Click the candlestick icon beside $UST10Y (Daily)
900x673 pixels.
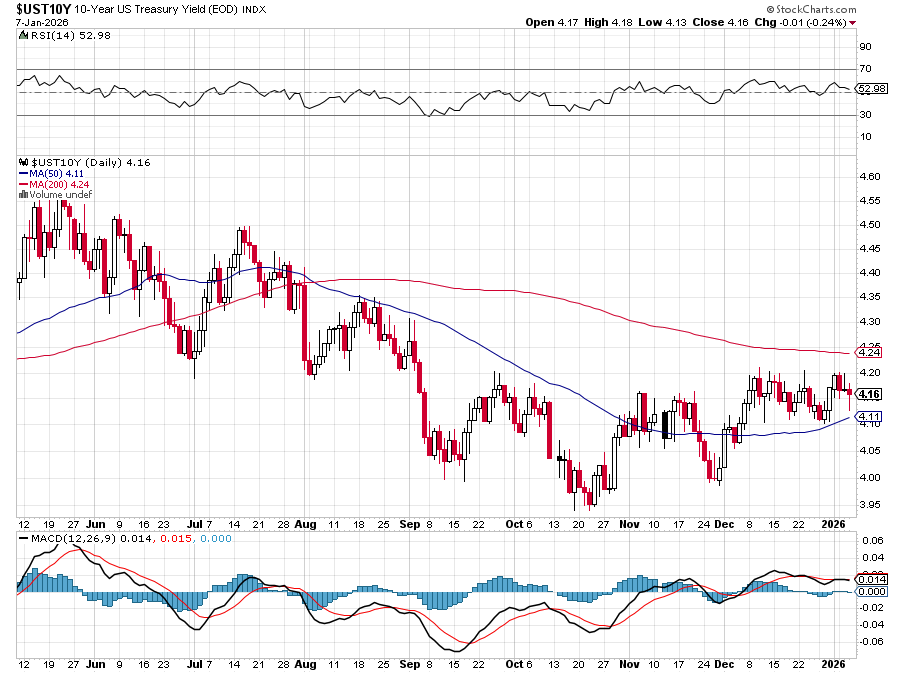point(24,162)
